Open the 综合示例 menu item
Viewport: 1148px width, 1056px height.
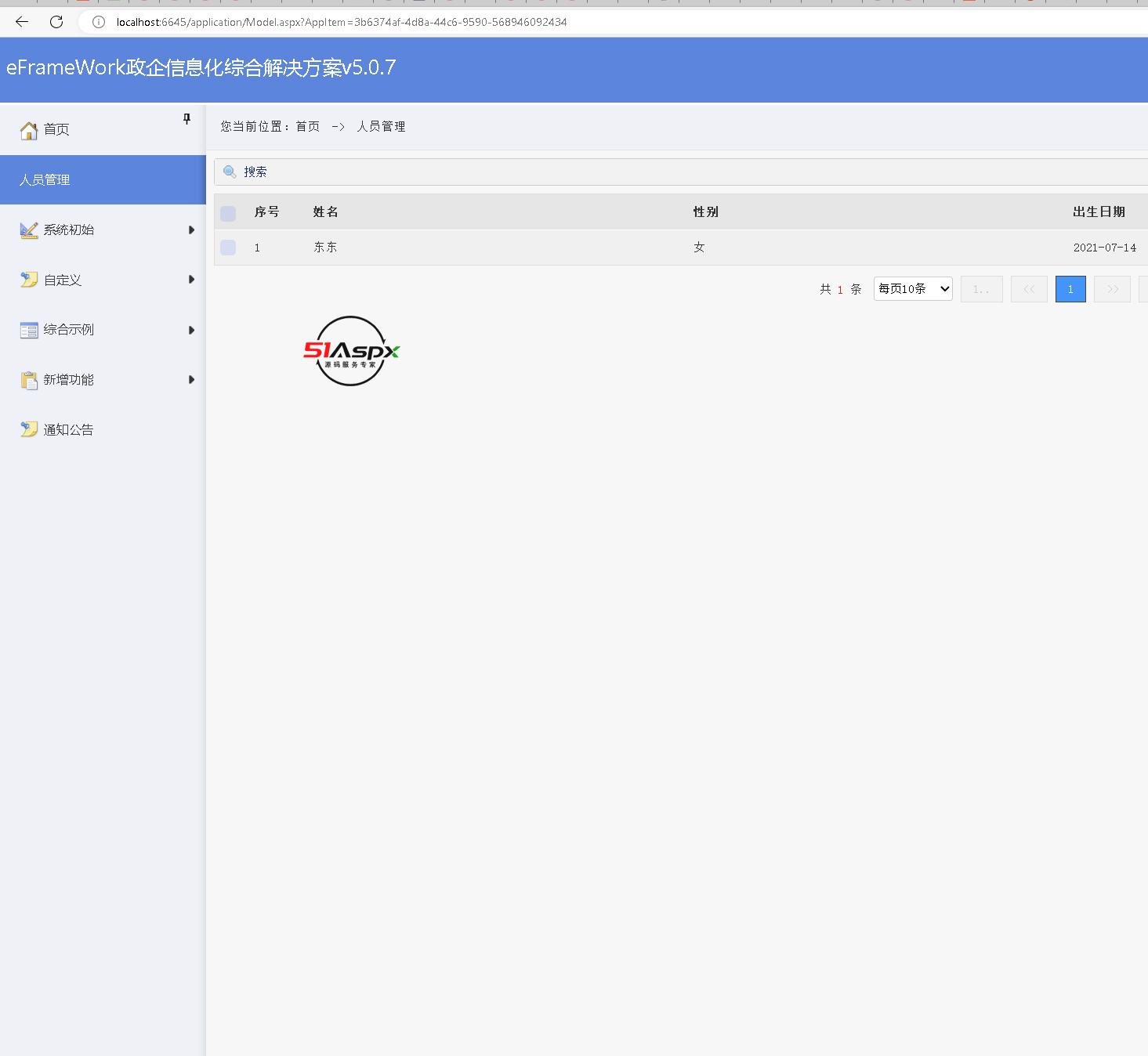(103, 330)
